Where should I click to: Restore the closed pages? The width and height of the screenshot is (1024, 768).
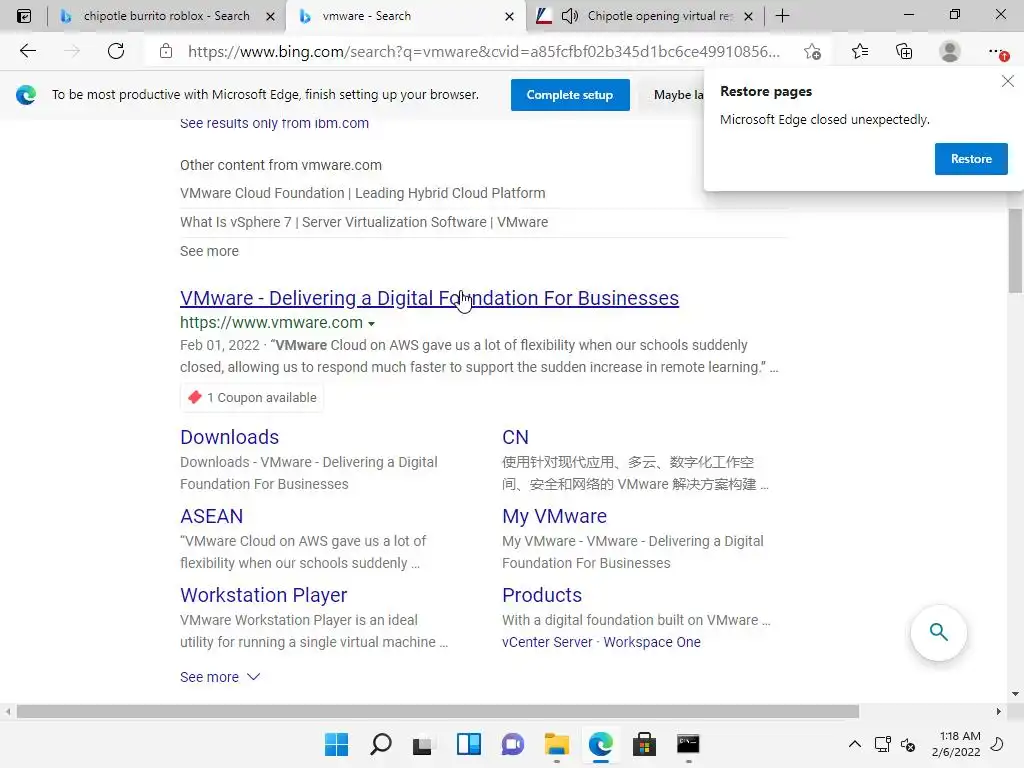(x=971, y=159)
